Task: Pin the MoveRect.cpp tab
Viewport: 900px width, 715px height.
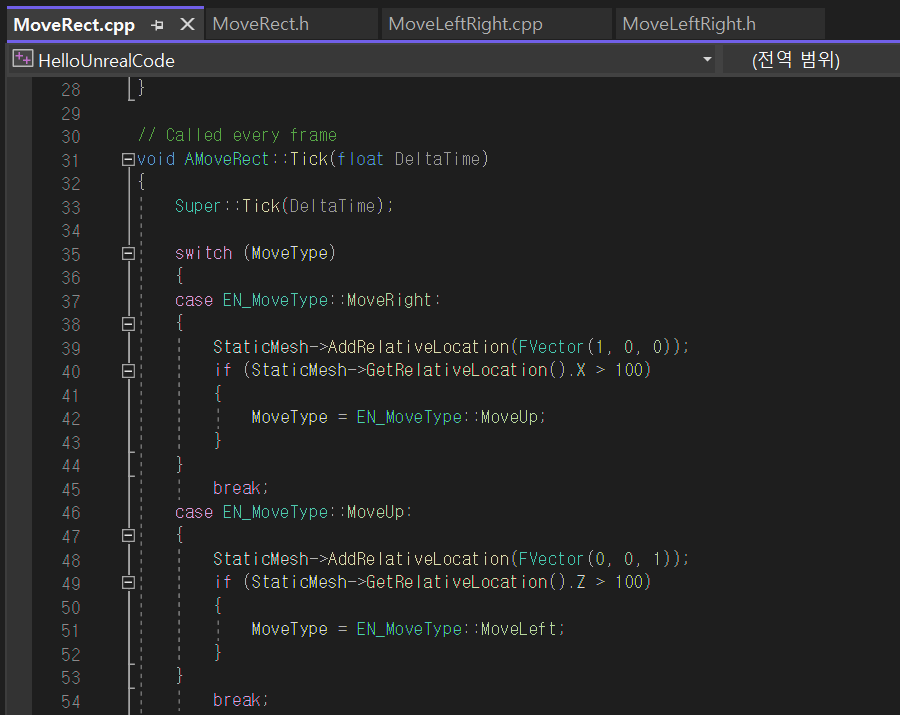Action: 157,25
